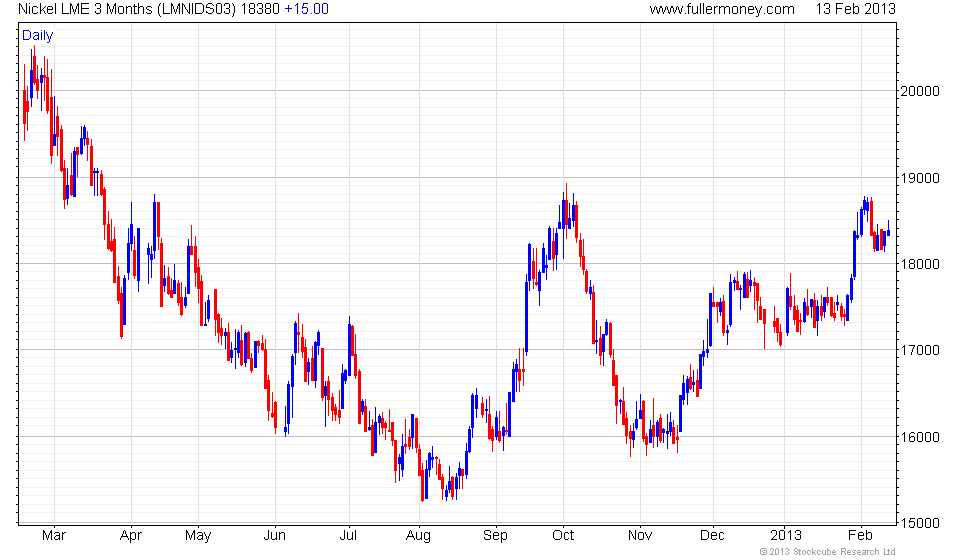Click the Oct month axis label

563,534
